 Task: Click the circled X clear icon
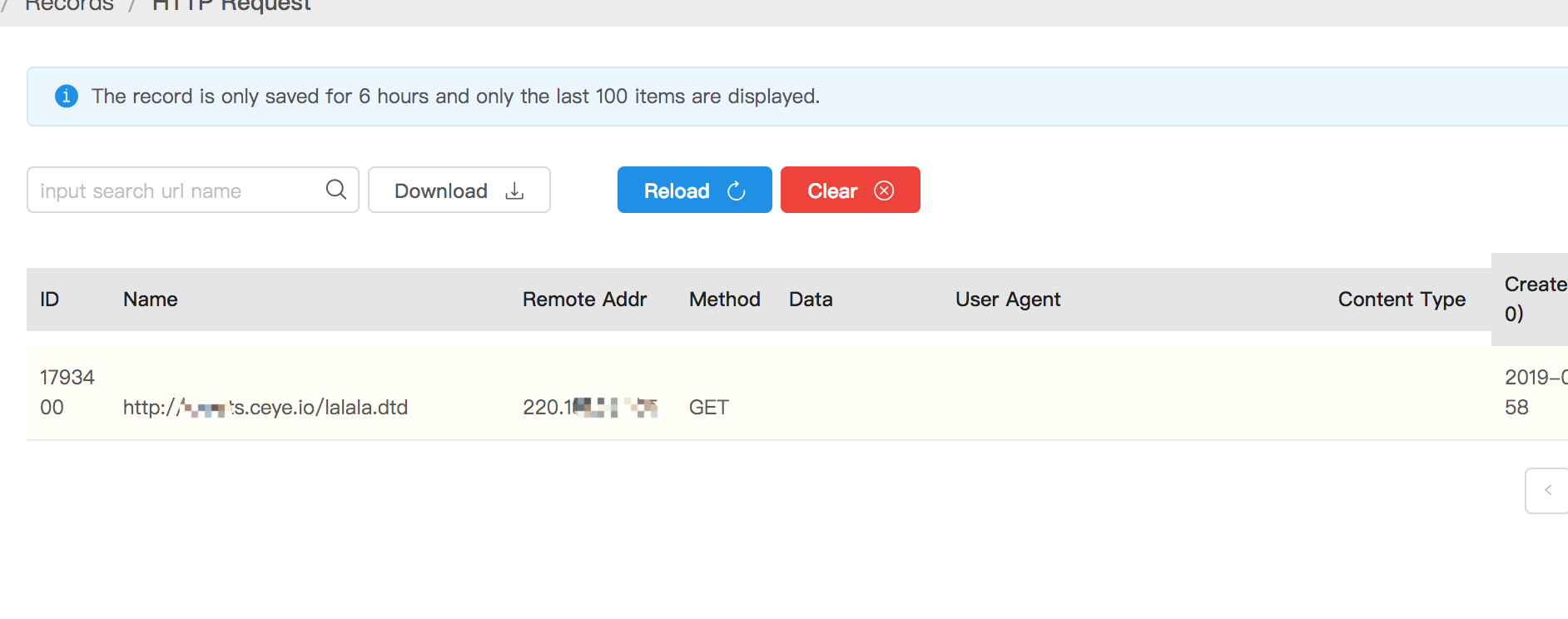coord(884,191)
